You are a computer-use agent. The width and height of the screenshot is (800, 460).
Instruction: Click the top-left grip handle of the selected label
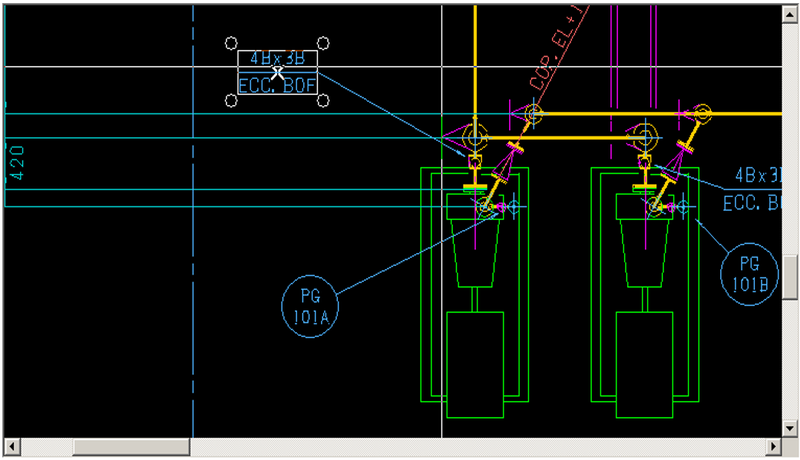[x=232, y=44]
